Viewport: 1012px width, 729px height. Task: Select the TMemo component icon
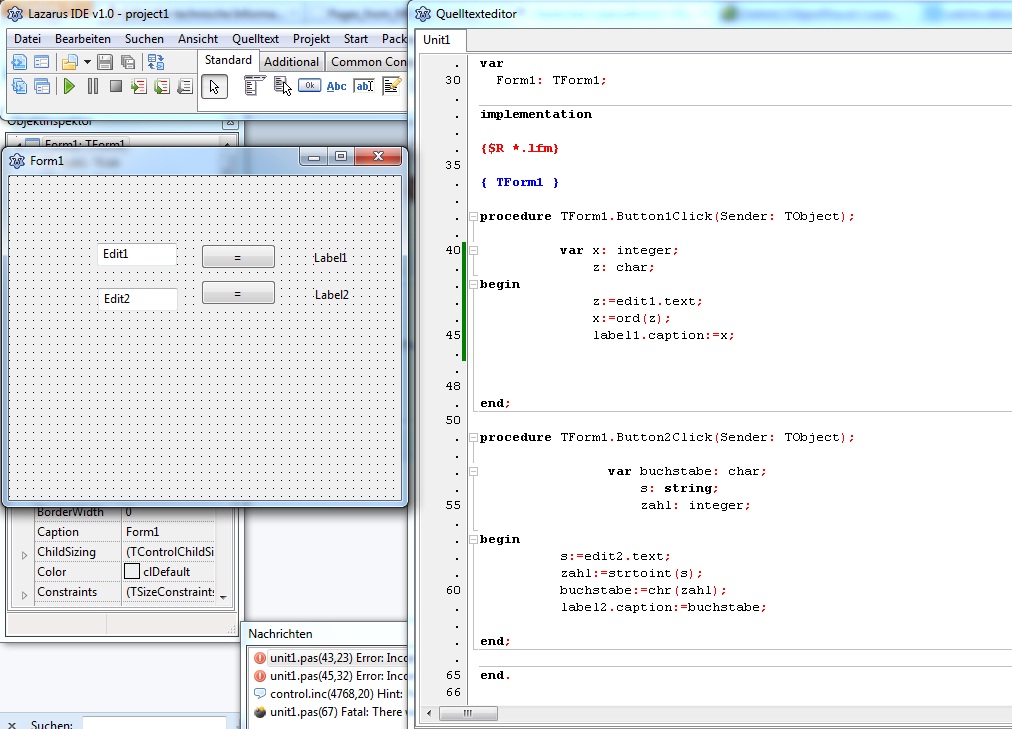pyautogui.click(x=391, y=87)
